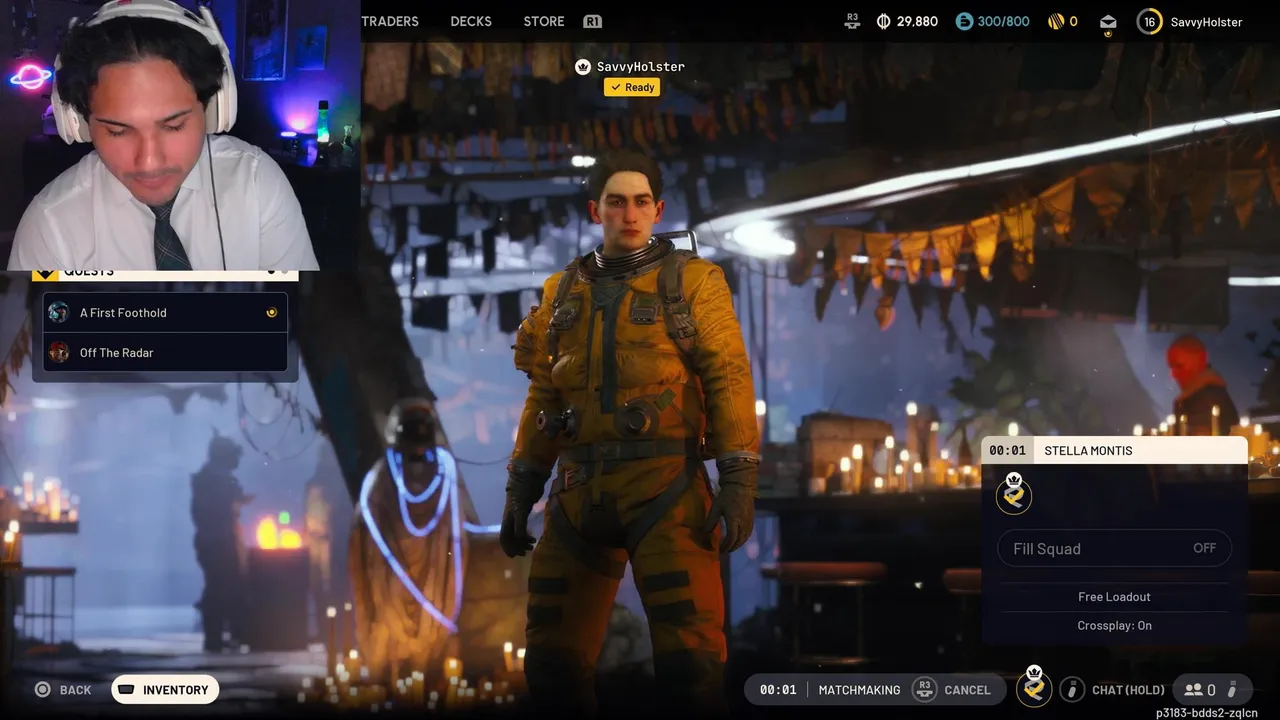
Task: Open SavvyHolster profile in top bar
Action: coord(1206,22)
